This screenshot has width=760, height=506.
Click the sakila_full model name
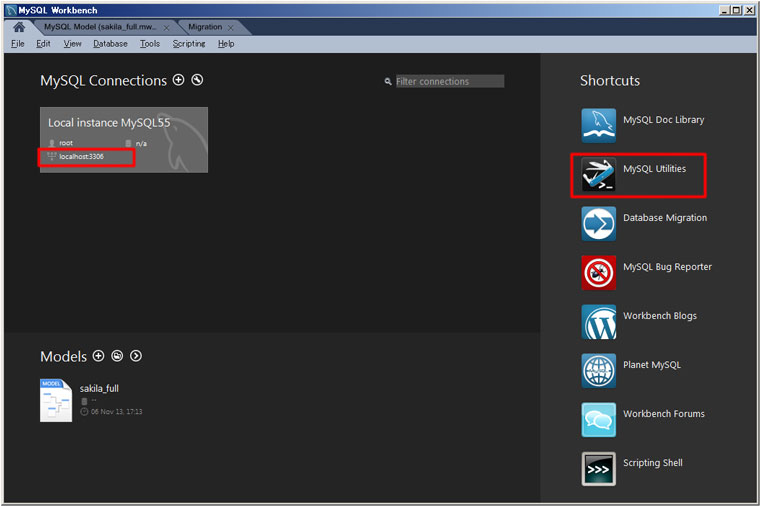pos(99,388)
